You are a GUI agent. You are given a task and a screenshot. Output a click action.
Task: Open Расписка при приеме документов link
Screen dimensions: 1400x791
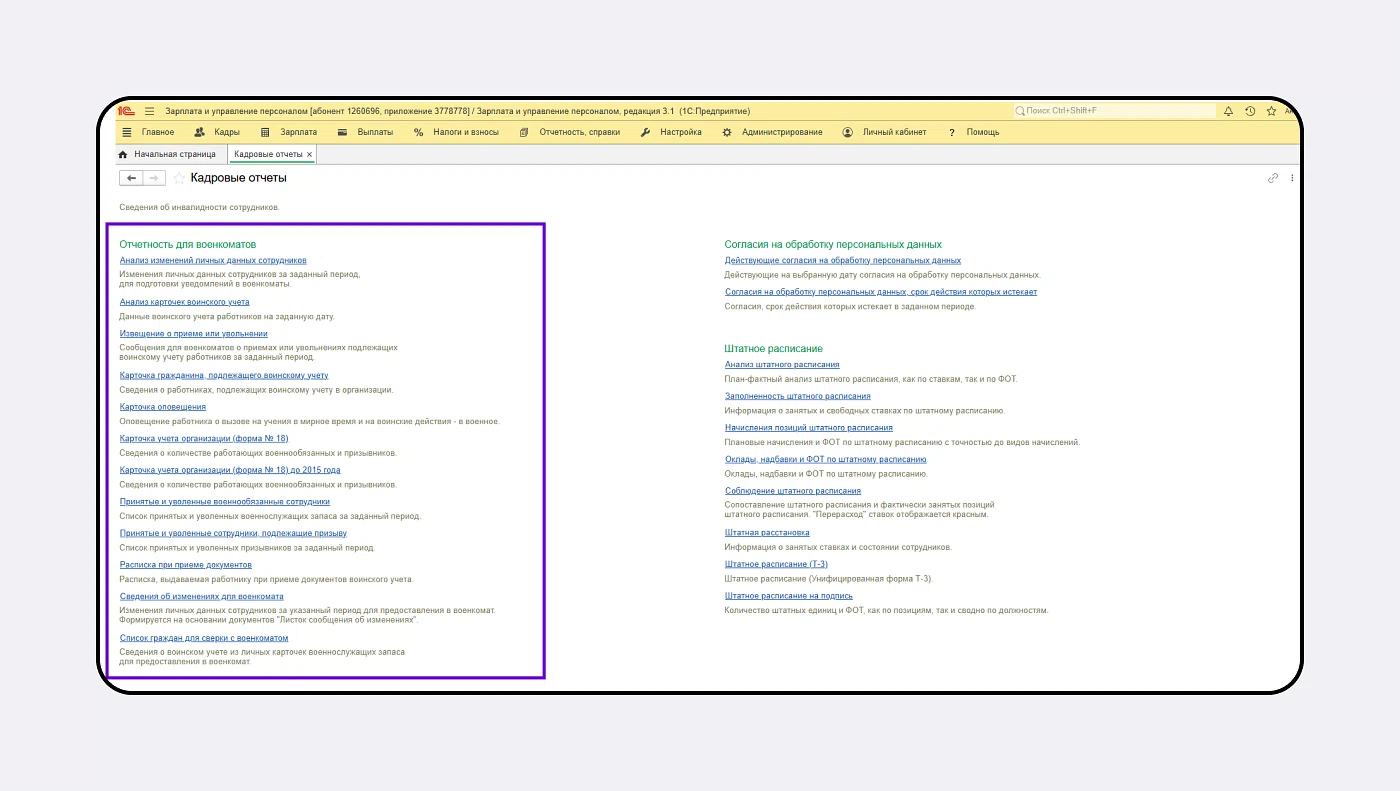pos(185,565)
